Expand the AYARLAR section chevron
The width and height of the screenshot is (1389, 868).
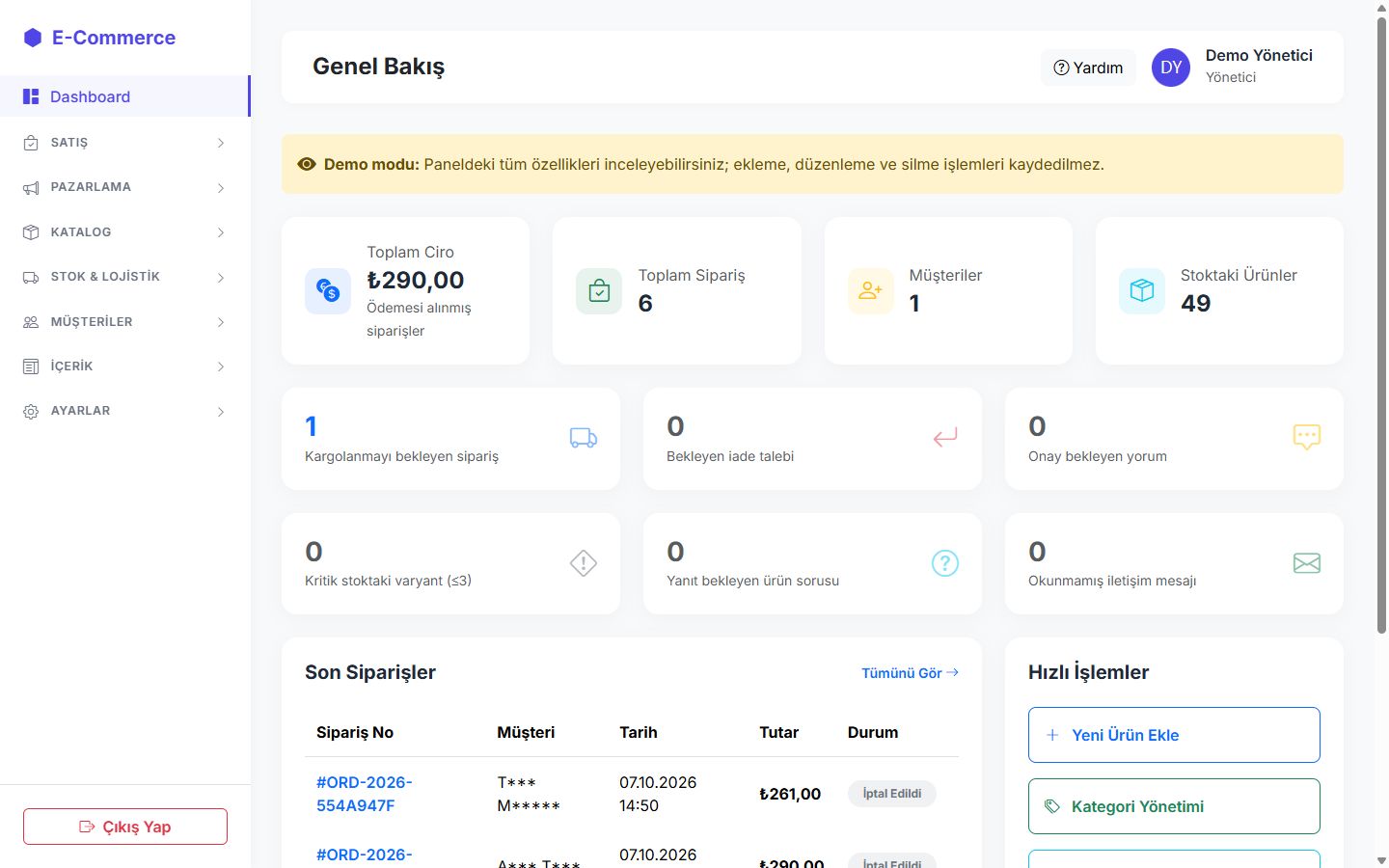(x=221, y=411)
